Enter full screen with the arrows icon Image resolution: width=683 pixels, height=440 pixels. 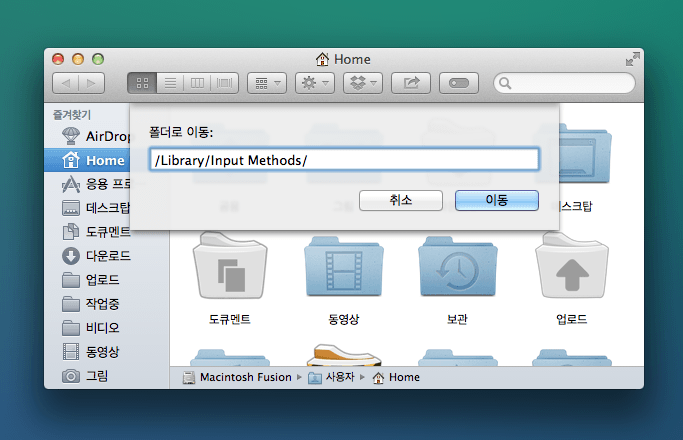(x=631, y=59)
